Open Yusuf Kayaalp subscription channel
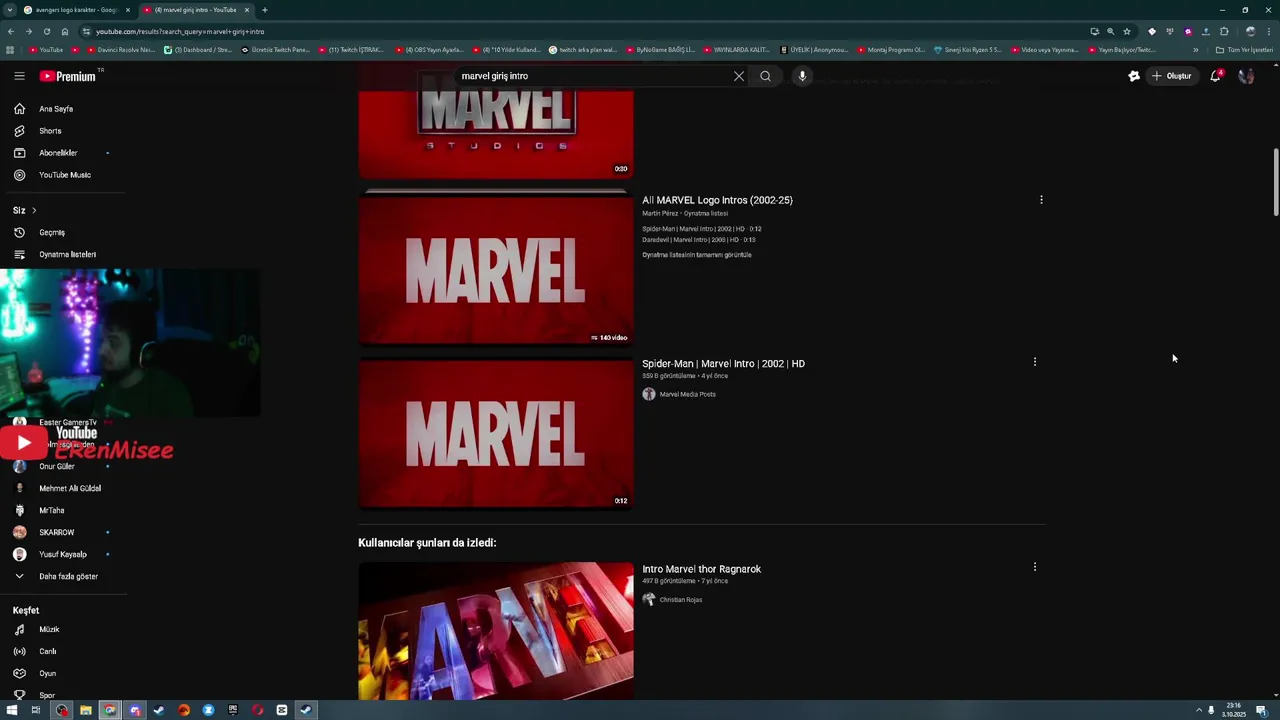Viewport: 1280px width, 720px height. click(63, 554)
